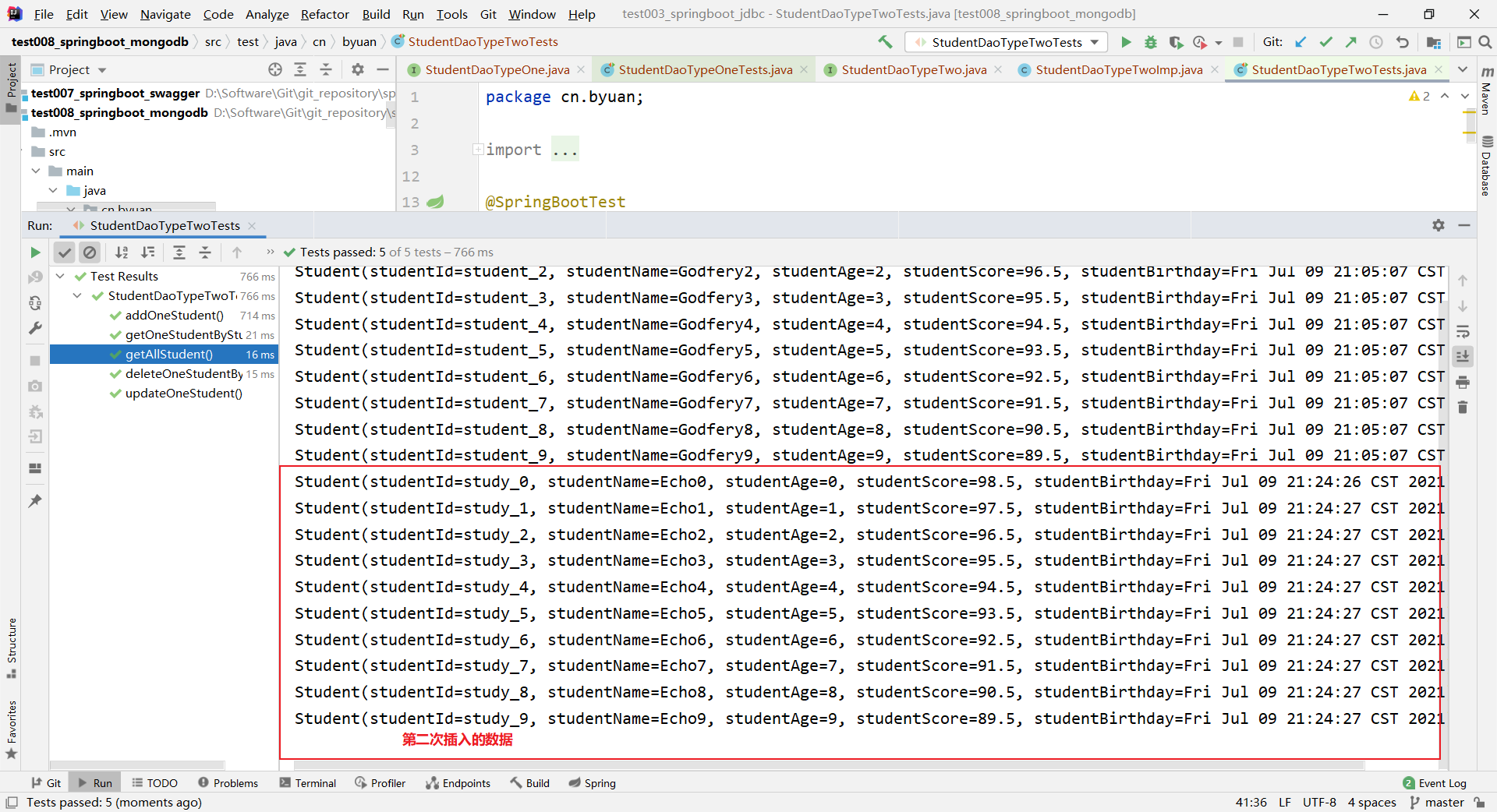The width and height of the screenshot is (1497, 812).
Task: Toggle the passed tests filter checkmark
Action: pyautogui.click(x=65, y=252)
